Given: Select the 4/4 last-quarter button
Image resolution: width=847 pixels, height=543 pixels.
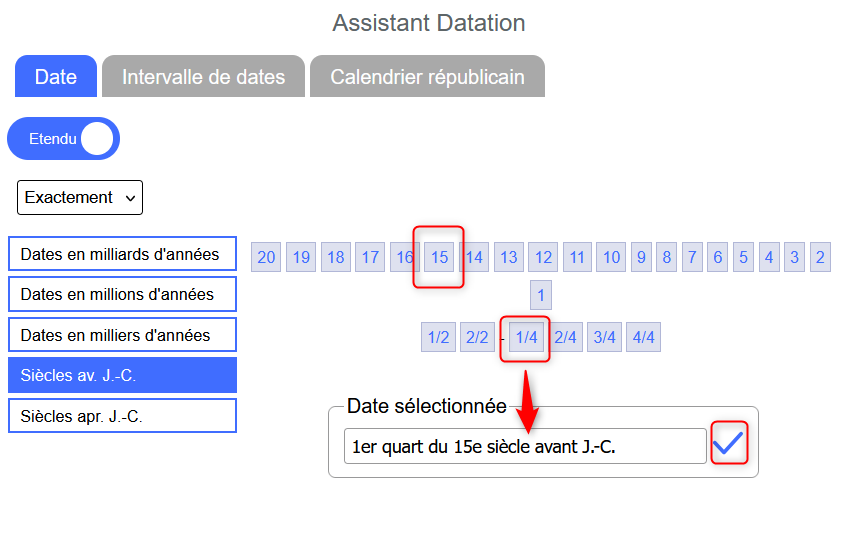Looking at the screenshot, I should click(643, 338).
